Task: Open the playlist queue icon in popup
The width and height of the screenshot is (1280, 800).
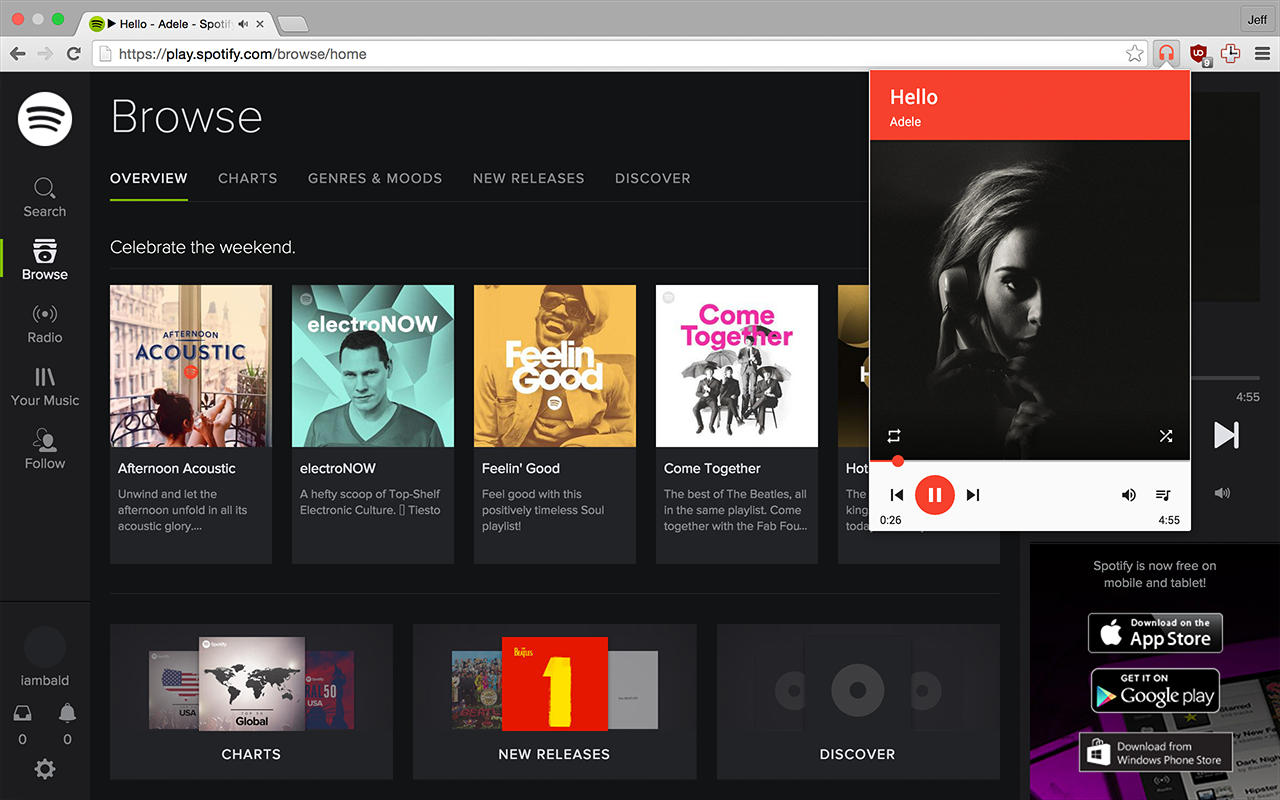Action: coord(1164,495)
